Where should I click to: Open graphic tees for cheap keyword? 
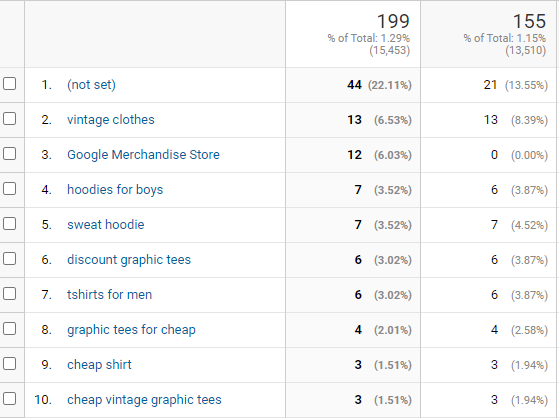[x=131, y=330]
